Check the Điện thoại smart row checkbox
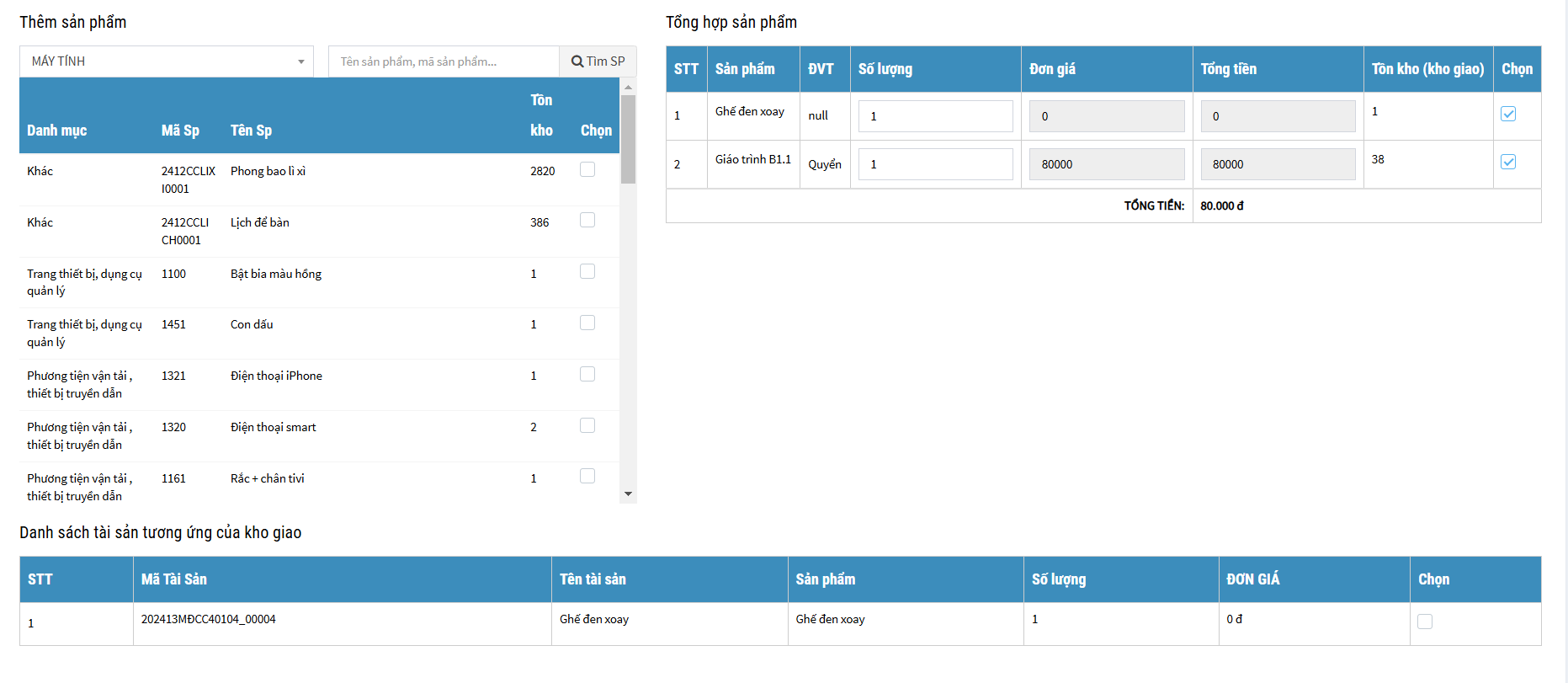This screenshot has height=683, width=1568. click(587, 425)
